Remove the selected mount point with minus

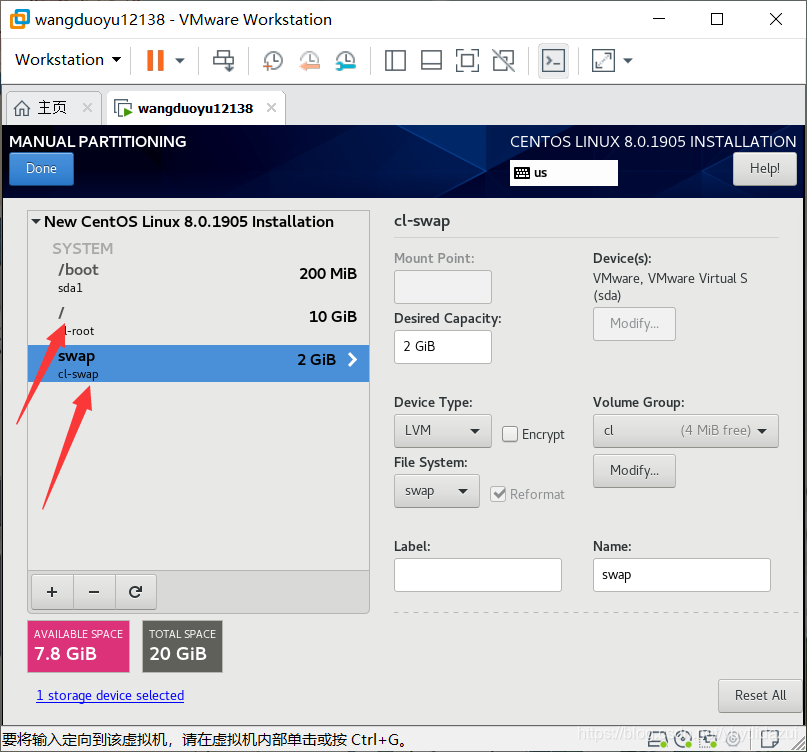(x=94, y=592)
